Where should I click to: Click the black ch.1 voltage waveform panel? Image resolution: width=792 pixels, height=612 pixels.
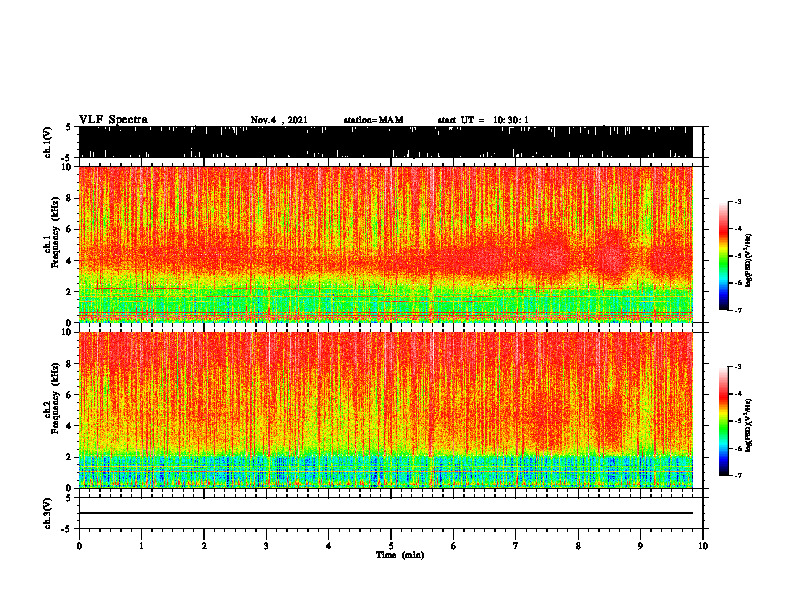pos(385,142)
